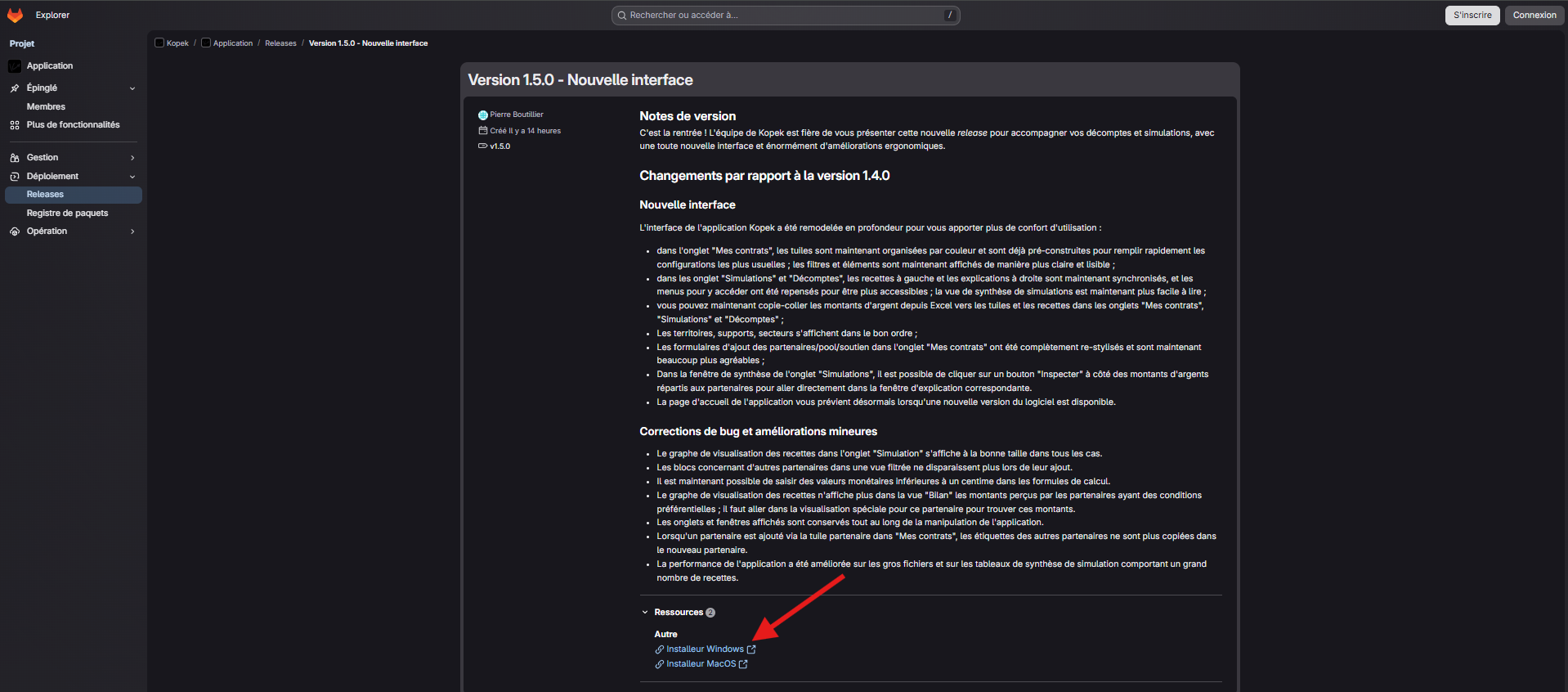This screenshot has height=692, width=1568.
Task: Focus the Rechercher ou accéder à search field
Action: [786, 16]
